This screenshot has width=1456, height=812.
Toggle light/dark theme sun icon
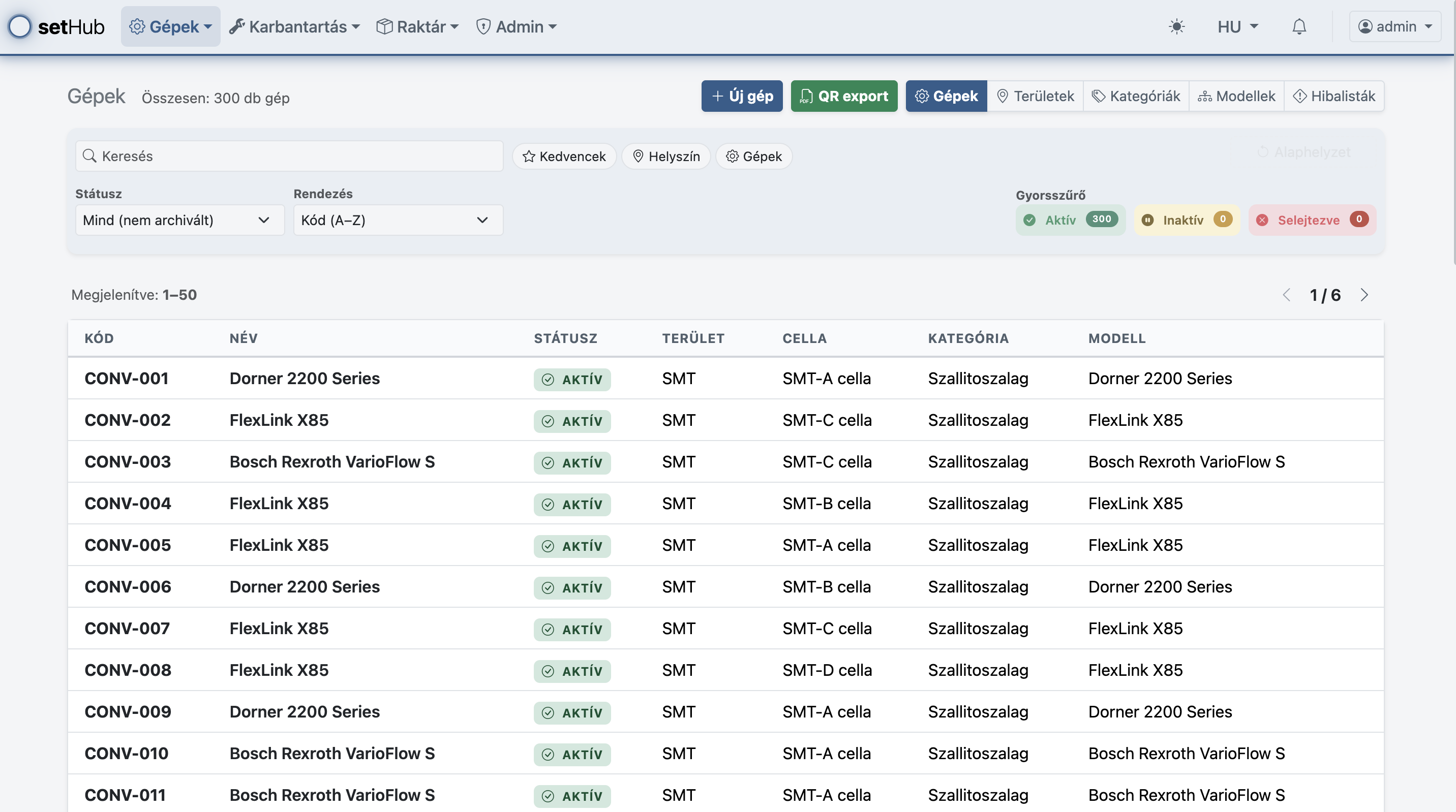coord(1176,26)
